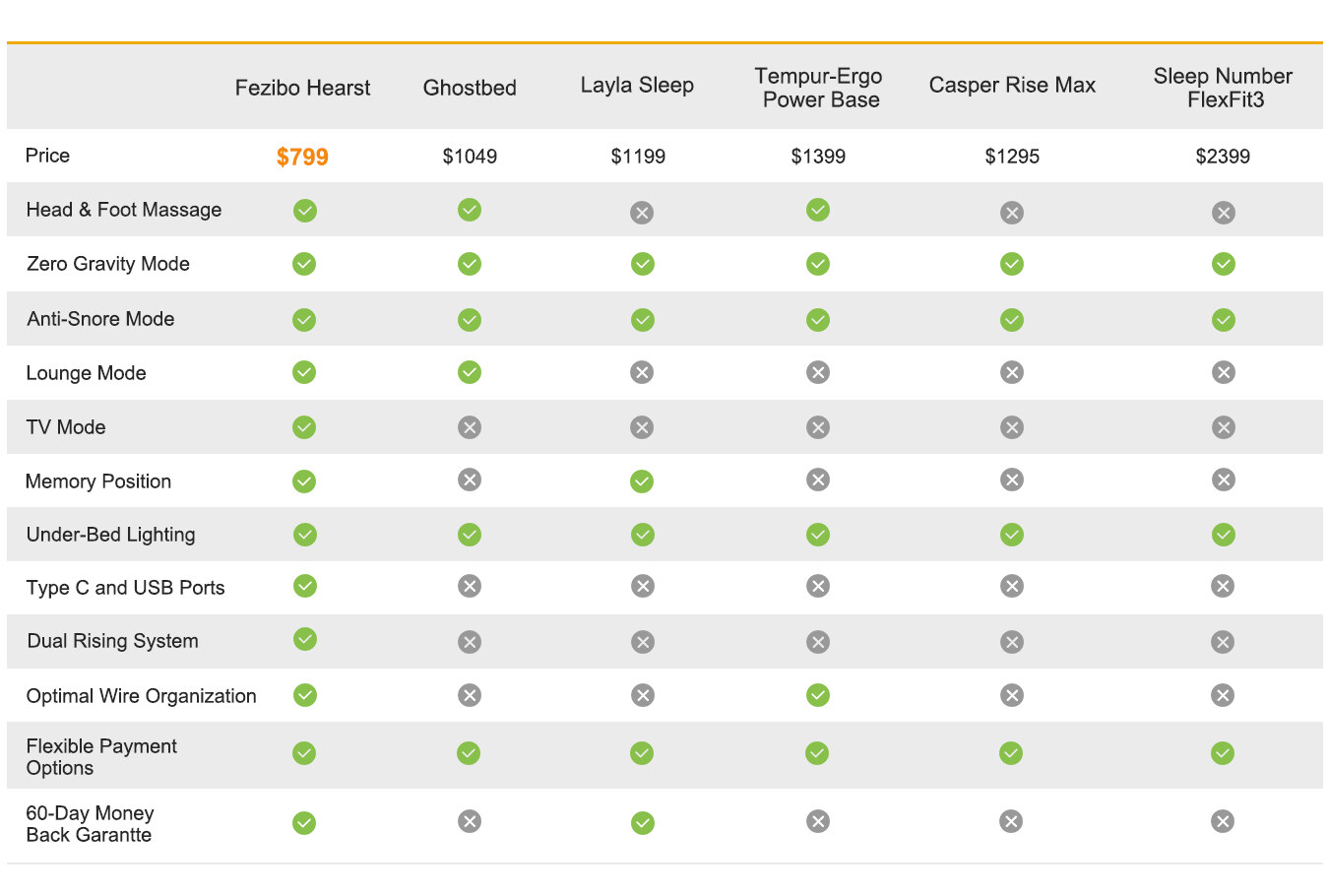The width and height of the screenshot is (1329, 896).
Task: Click the $1399 Tempur-Ergo price
Action: point(818,157)
